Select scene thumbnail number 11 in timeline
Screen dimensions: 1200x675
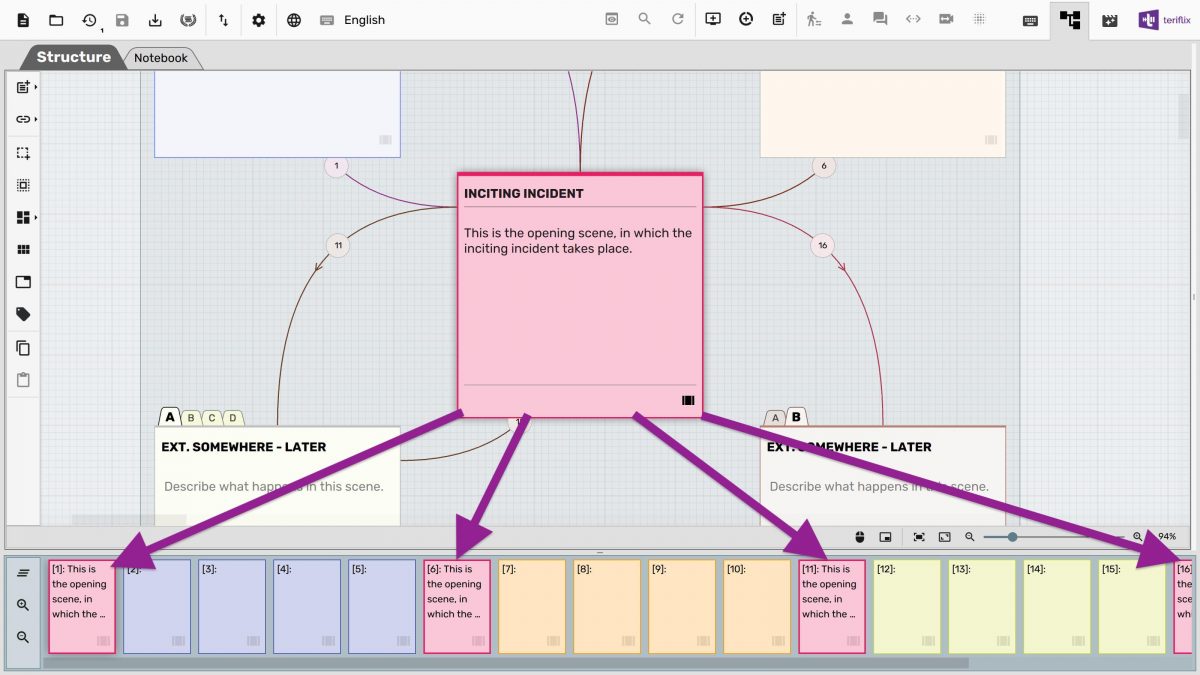click(x=831, y=606)
